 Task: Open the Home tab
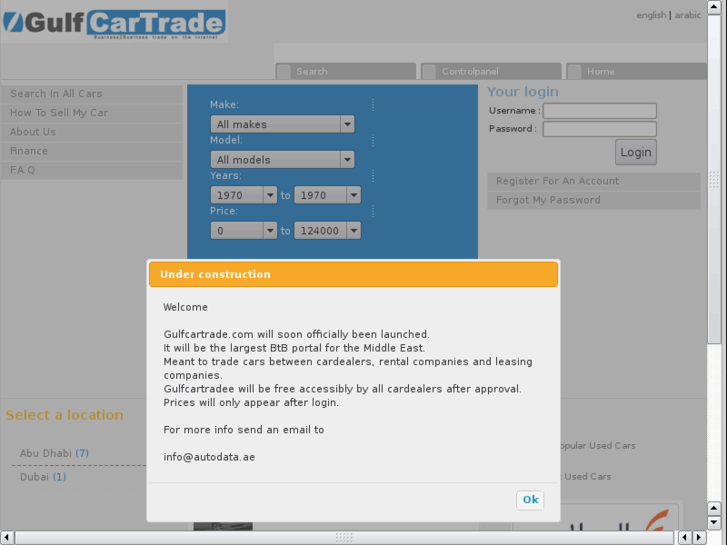pos(637,71)
